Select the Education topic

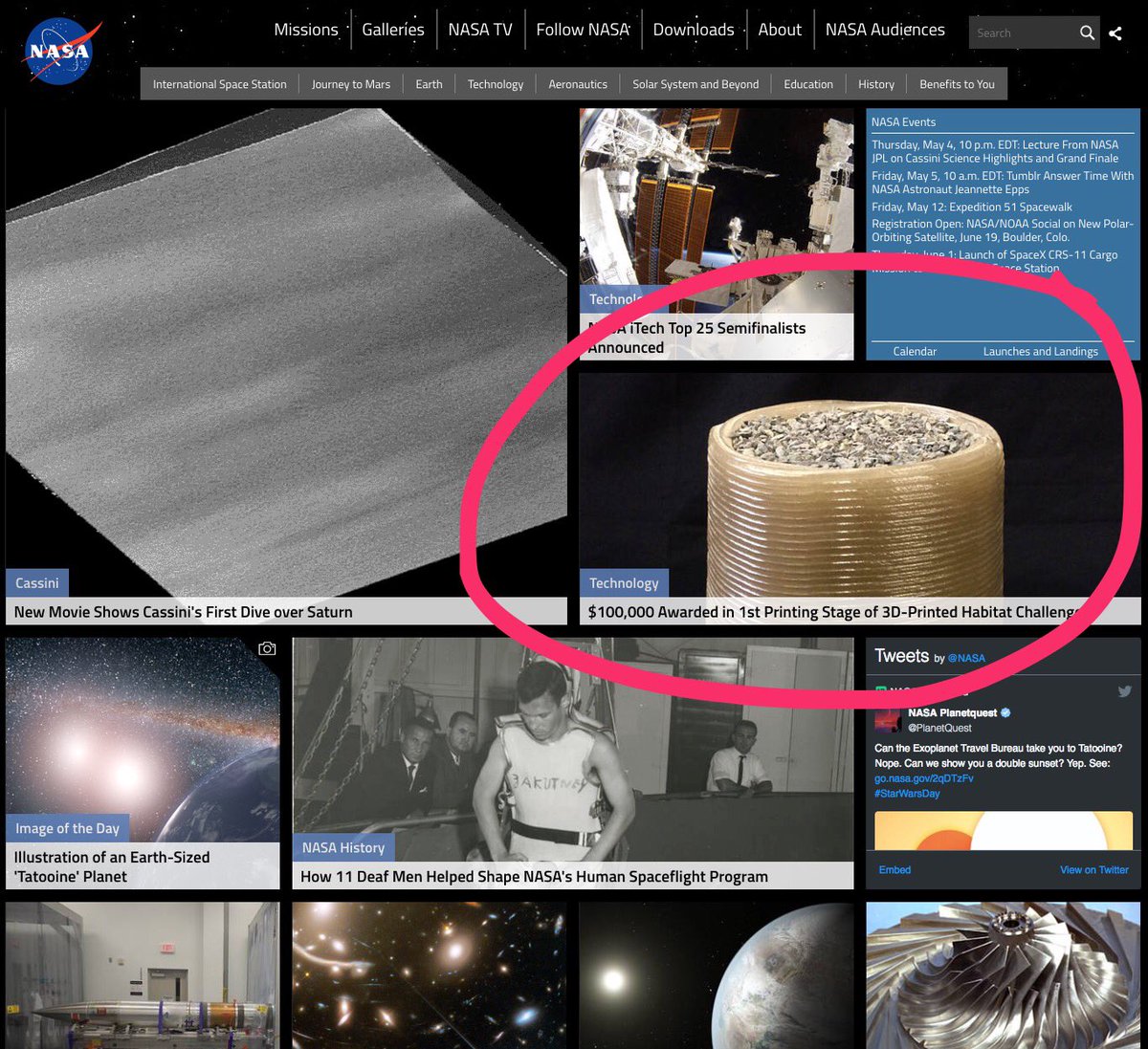point(808,84)
